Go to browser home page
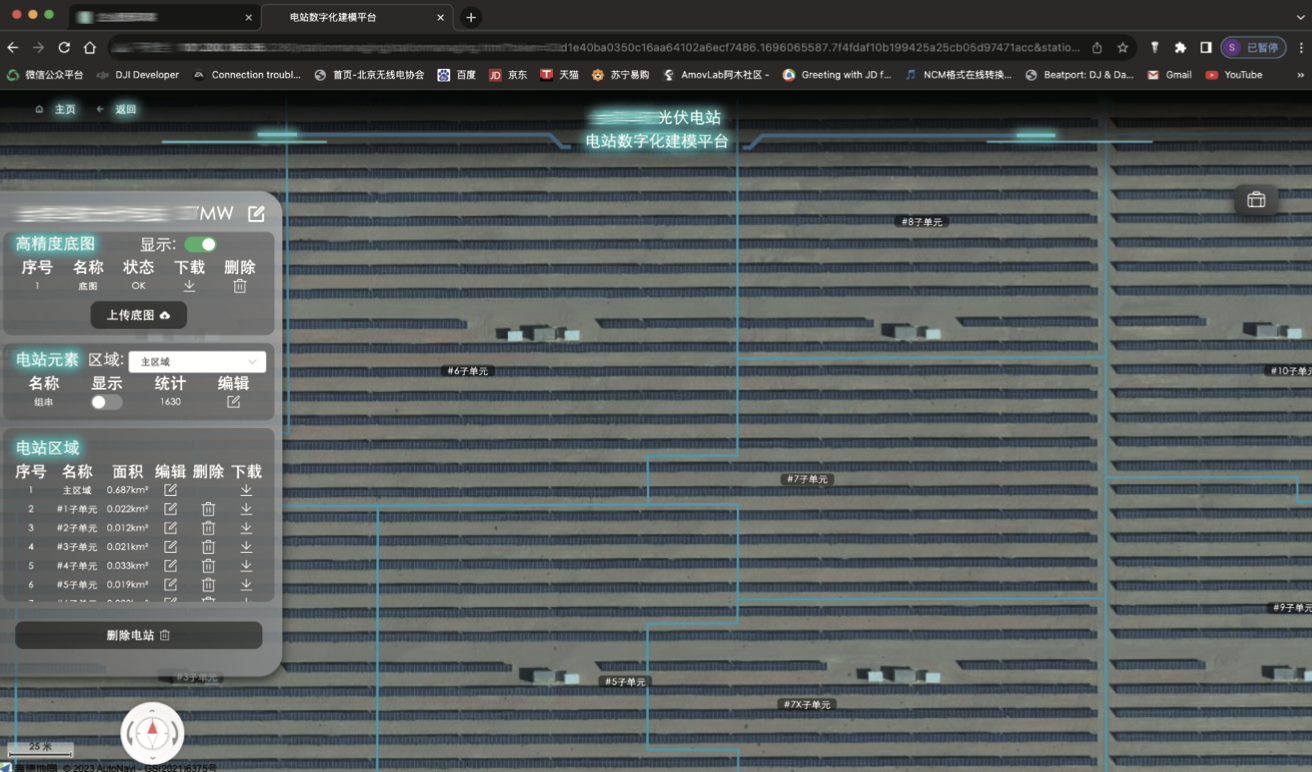The height and width of the screenshot is (772, 1312). pos(90,47)
